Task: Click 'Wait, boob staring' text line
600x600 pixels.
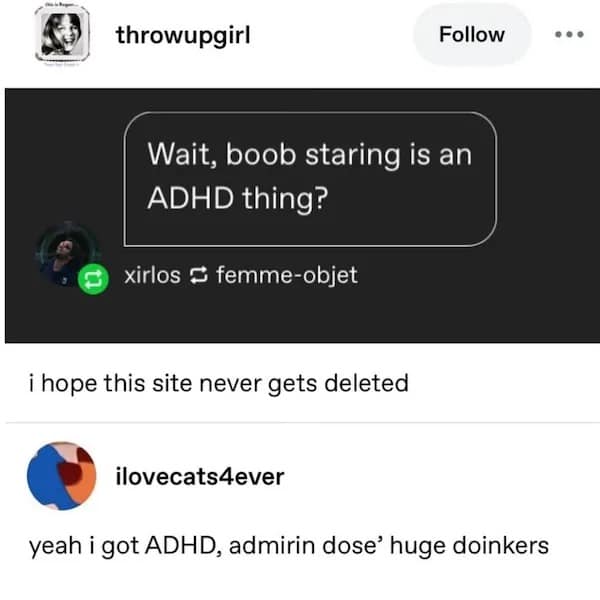Action: click(x=310, y=155)
